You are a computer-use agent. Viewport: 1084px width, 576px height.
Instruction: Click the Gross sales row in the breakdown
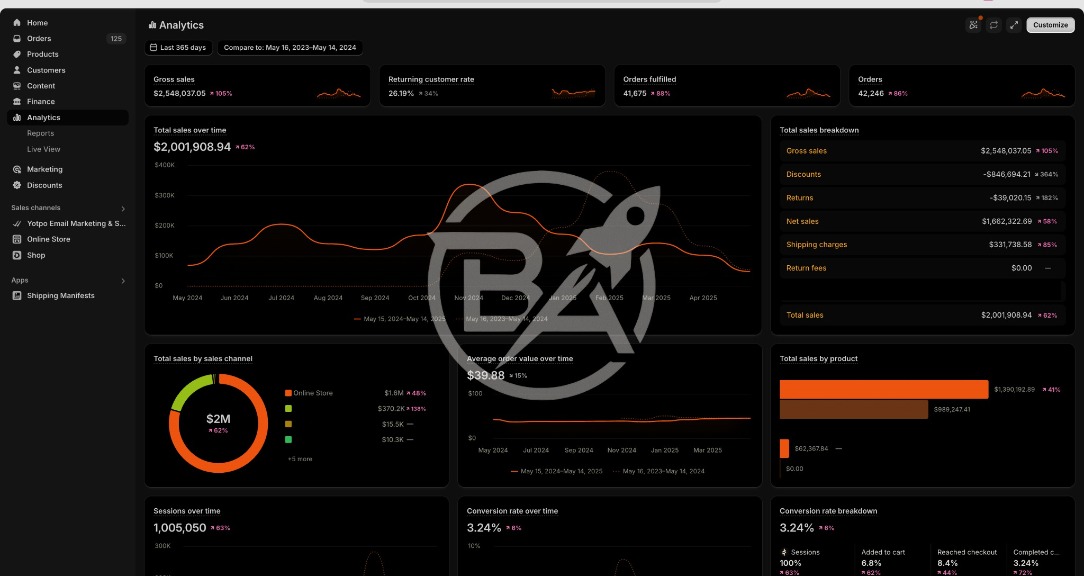[922, 151]
